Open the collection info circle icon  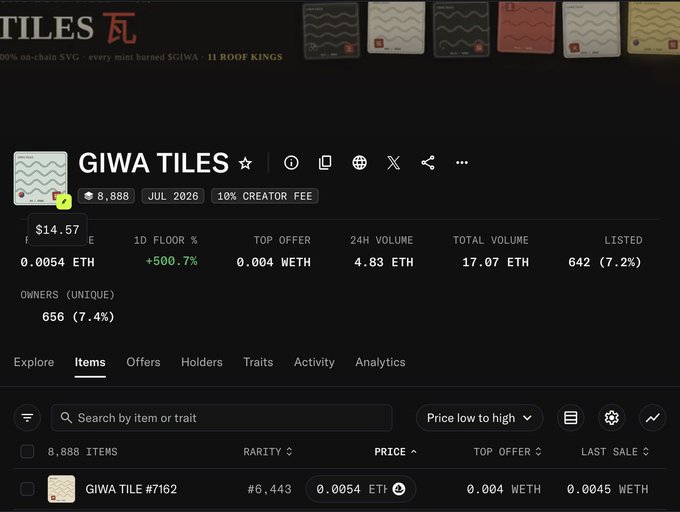pyautogui.click(x=291, y=163)
